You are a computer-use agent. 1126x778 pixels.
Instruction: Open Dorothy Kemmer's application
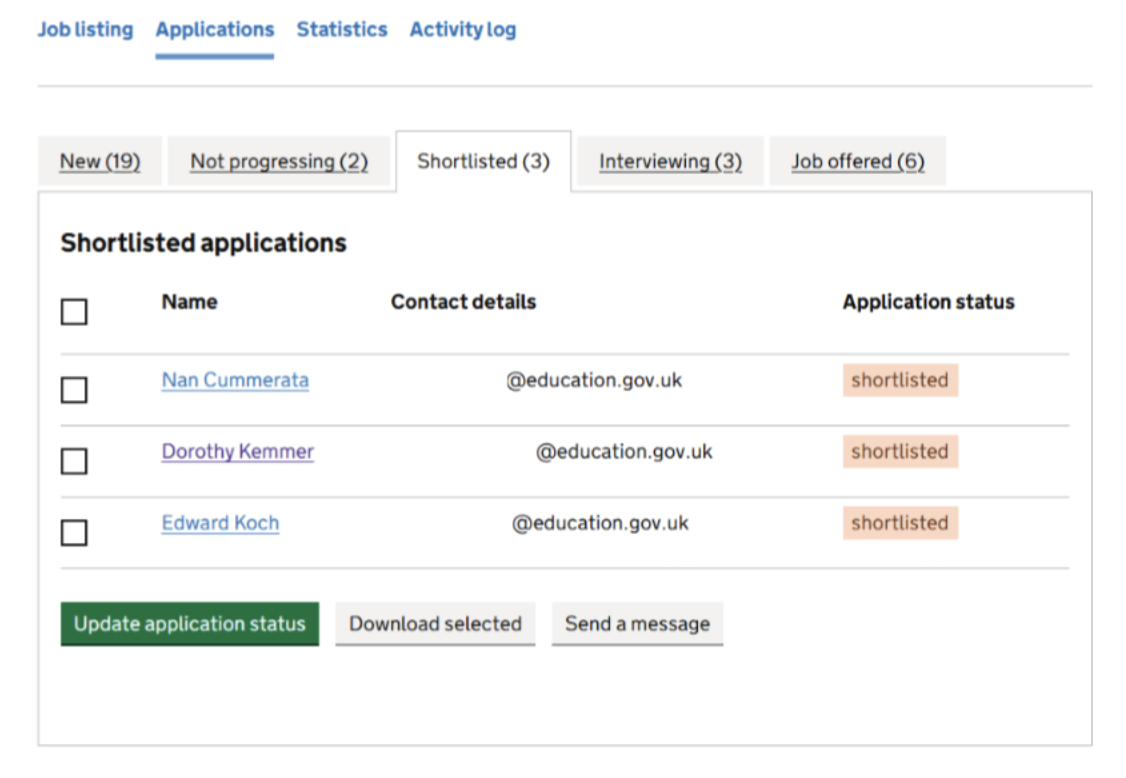[x=238, y=452]
